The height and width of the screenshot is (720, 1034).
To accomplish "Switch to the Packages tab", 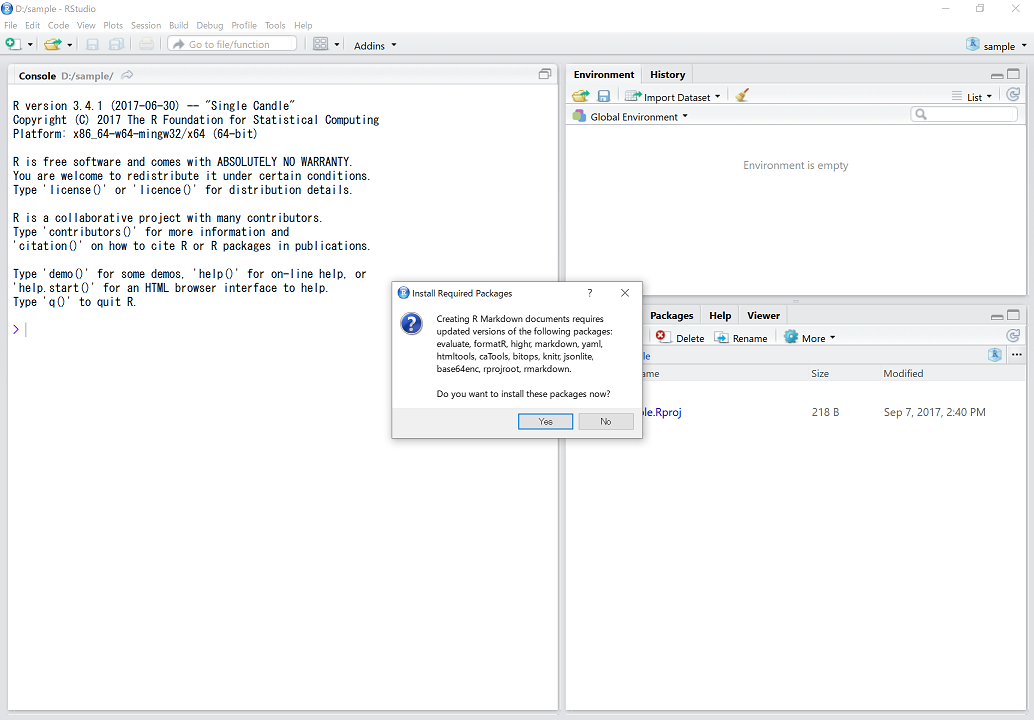I will 672,315.
